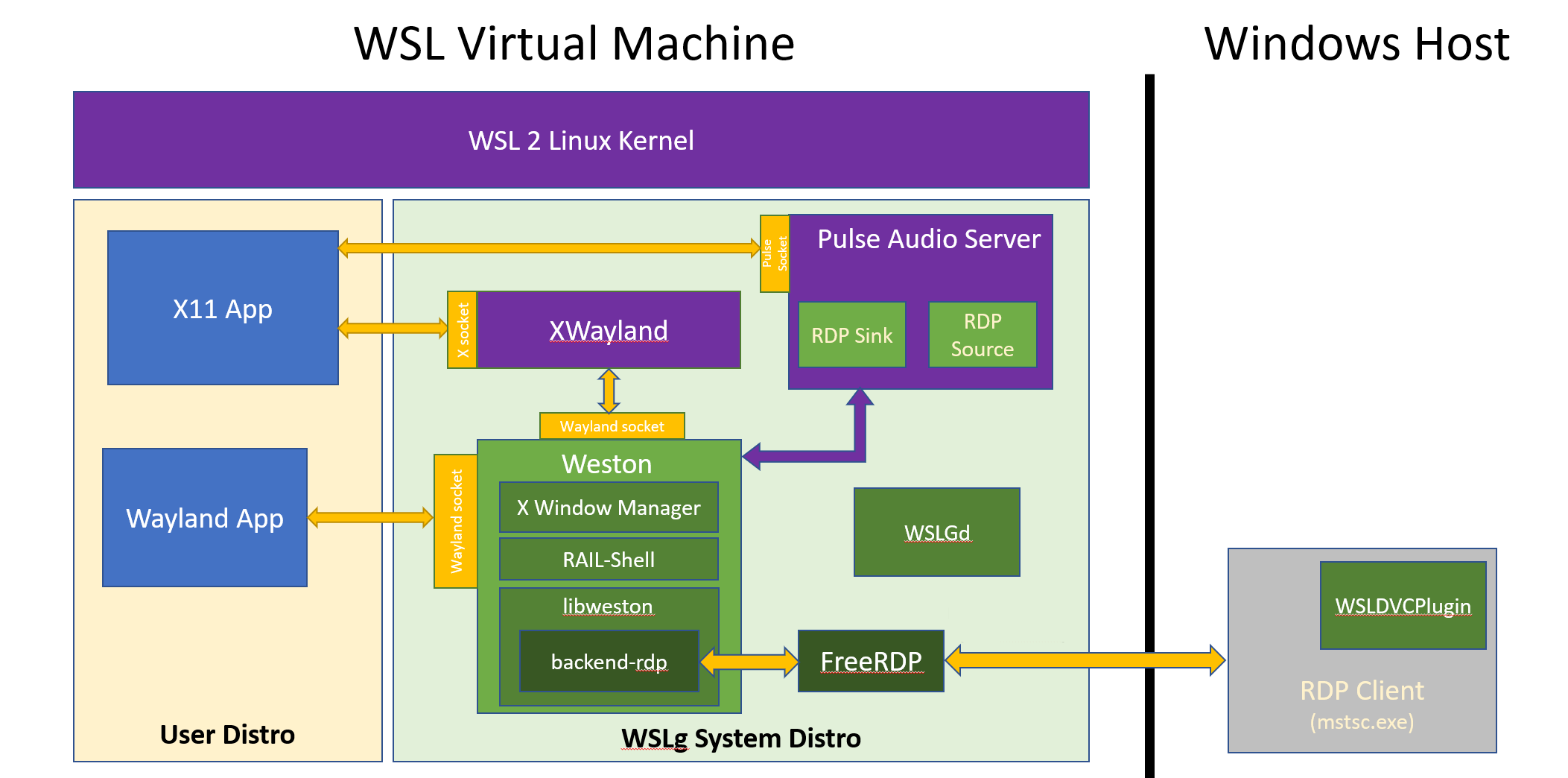This screenshot has width=1568, height=778.
Task: Click the RAIL-Shell component
Action: [609, 560]
